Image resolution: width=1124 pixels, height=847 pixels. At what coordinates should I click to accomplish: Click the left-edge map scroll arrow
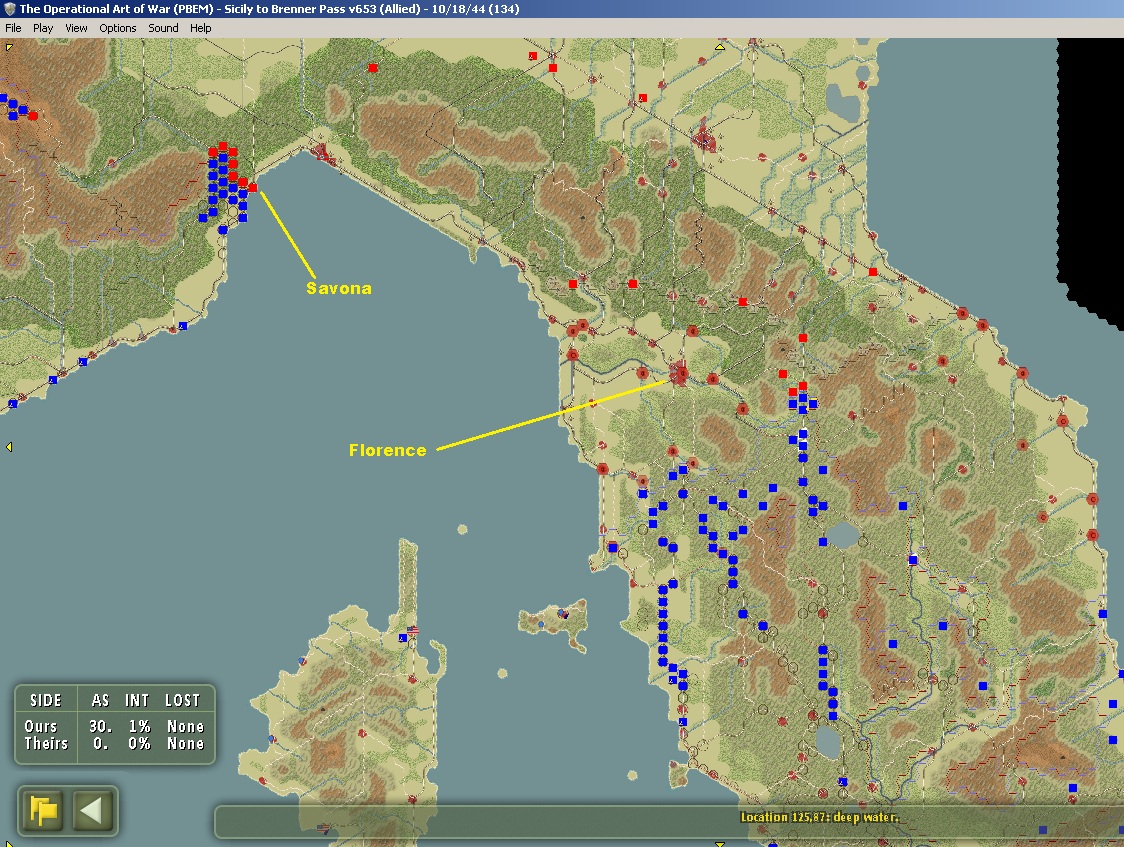click(x=9, y=447)
